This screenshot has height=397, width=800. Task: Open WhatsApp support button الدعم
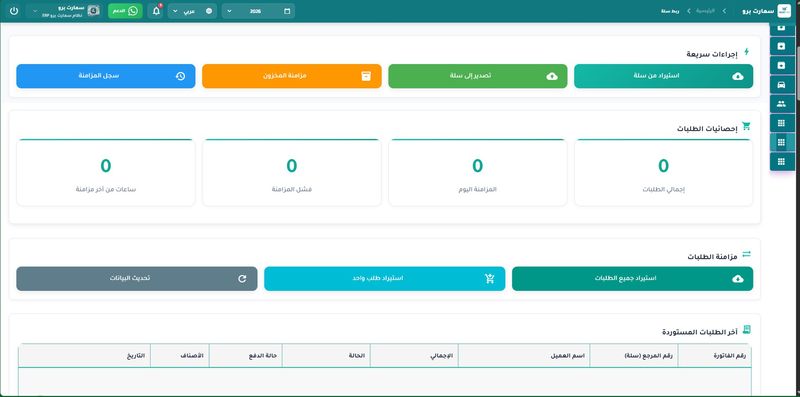pyautogui.click(x=126, y=11)
